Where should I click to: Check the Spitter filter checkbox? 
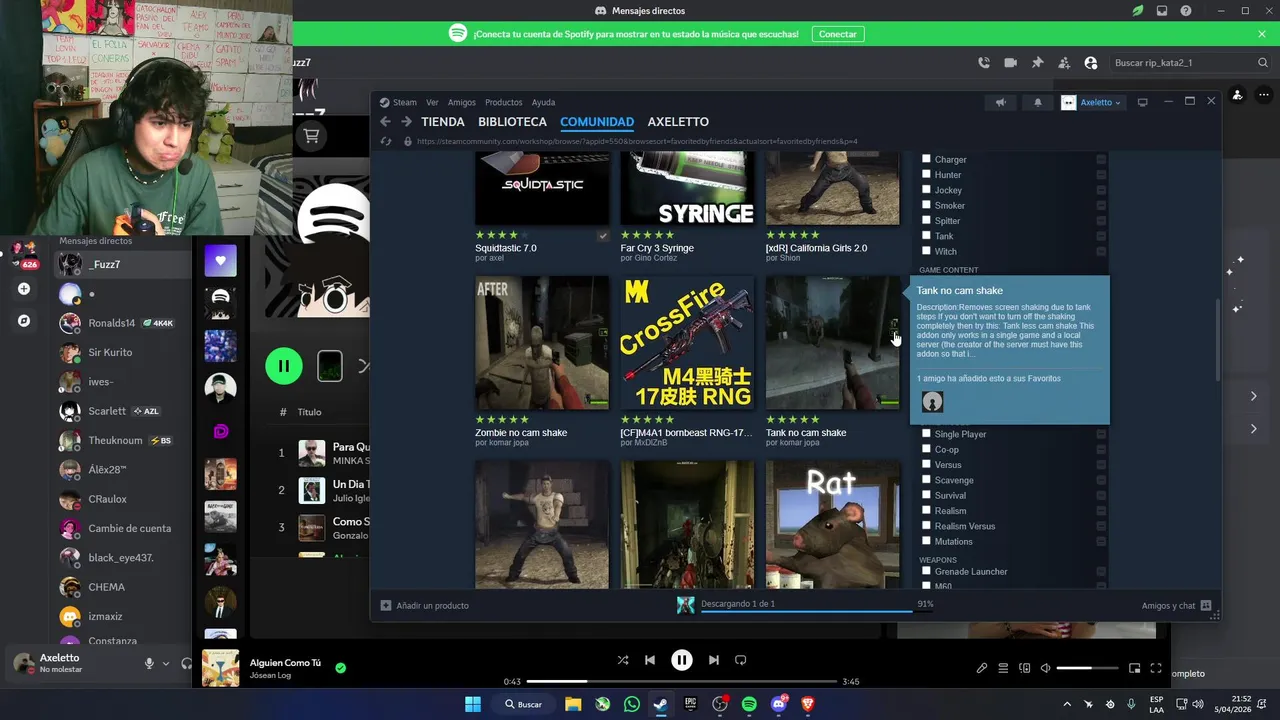[926, 220]
